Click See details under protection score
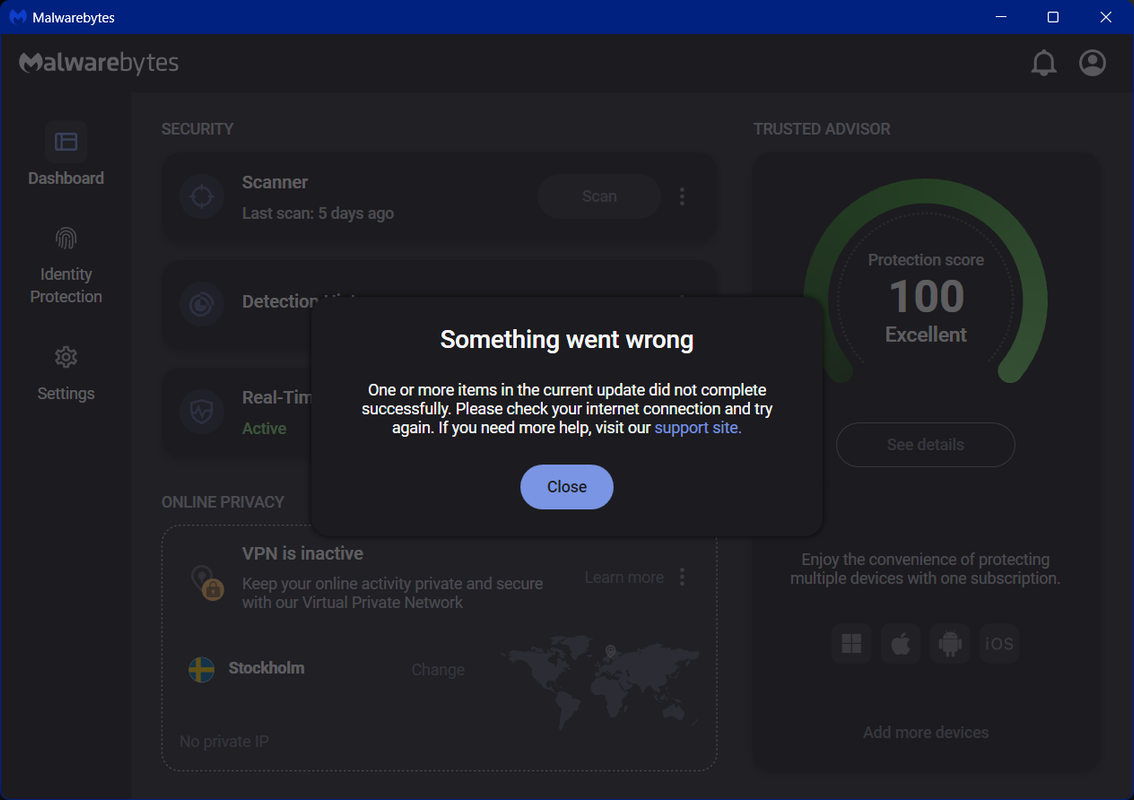 925,444
